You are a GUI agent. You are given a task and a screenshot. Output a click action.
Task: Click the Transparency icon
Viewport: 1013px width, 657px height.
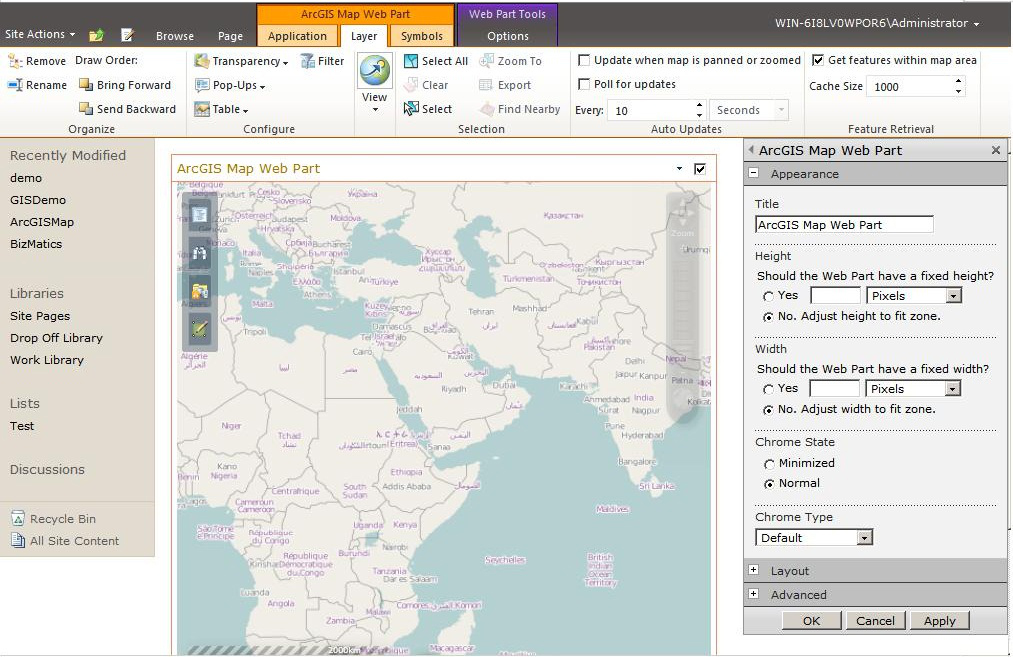(202, 61)
